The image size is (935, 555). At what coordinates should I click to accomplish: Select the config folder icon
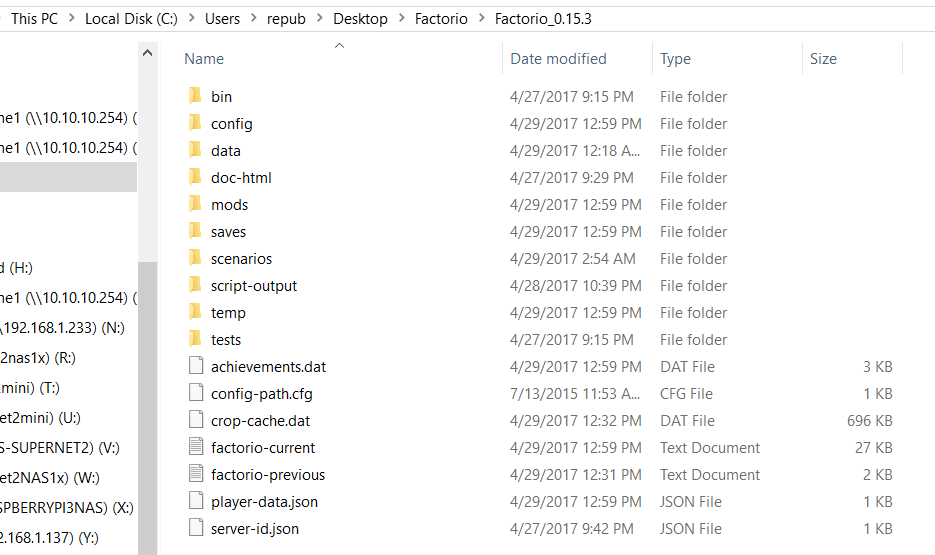[x=195, y=122]
